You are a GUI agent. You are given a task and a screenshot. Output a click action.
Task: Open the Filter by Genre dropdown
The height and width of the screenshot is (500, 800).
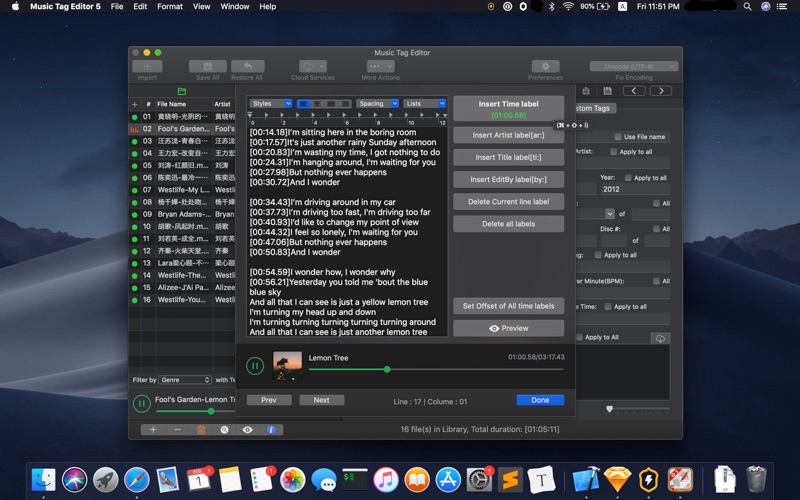point(185,380)
